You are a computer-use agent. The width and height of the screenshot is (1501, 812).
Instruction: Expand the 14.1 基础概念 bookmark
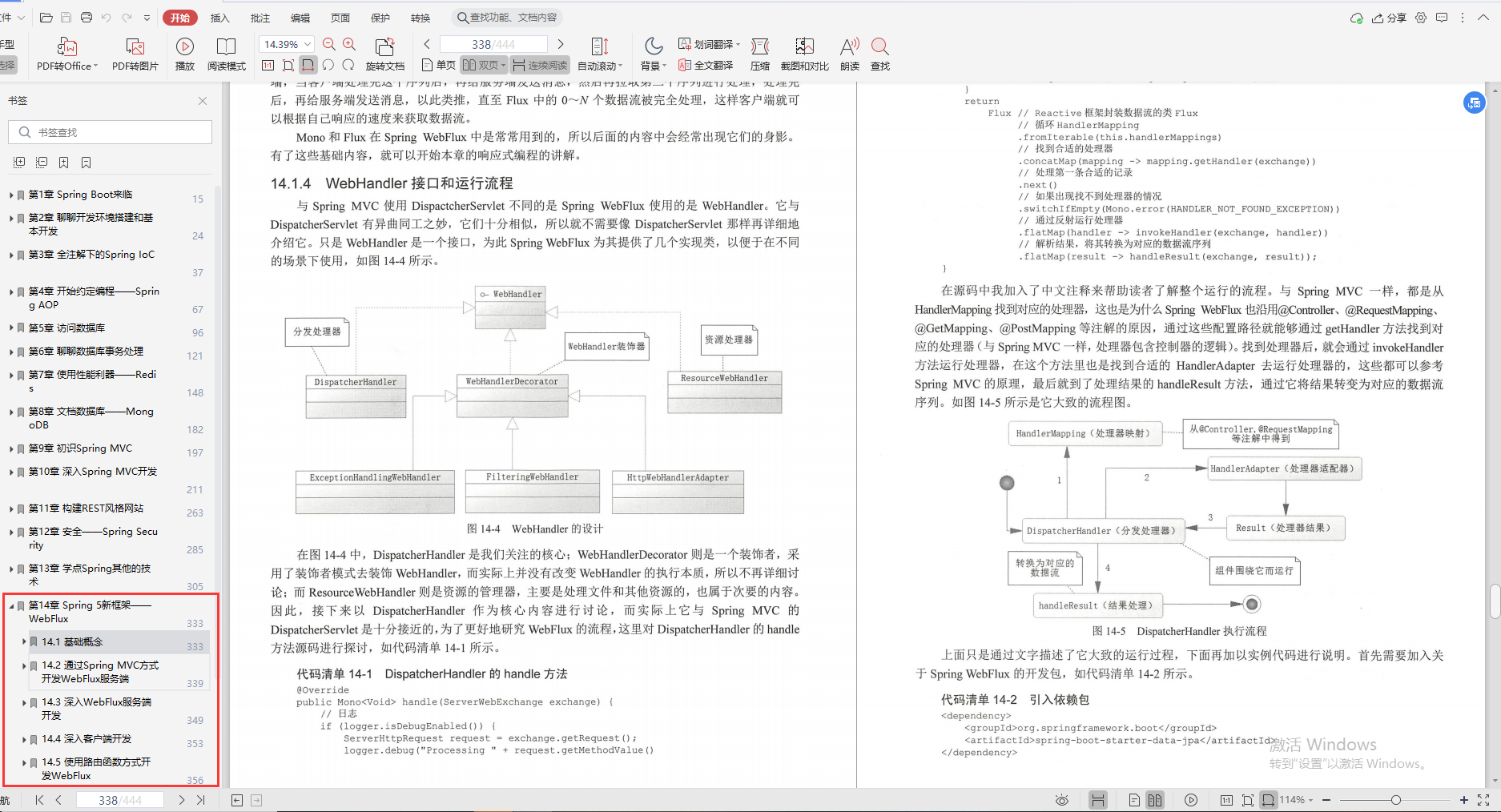24,642
